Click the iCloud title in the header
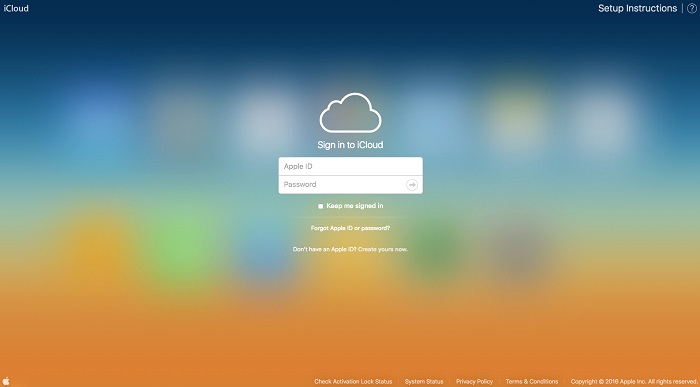 [16, 8]
